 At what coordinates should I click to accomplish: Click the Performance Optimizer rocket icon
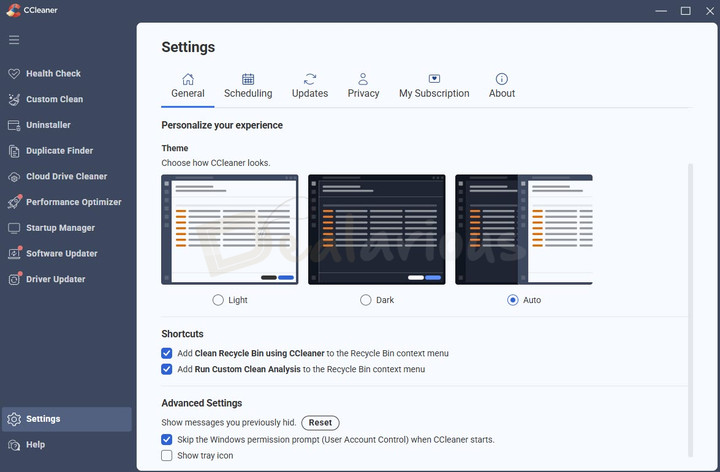pos(14,202)
